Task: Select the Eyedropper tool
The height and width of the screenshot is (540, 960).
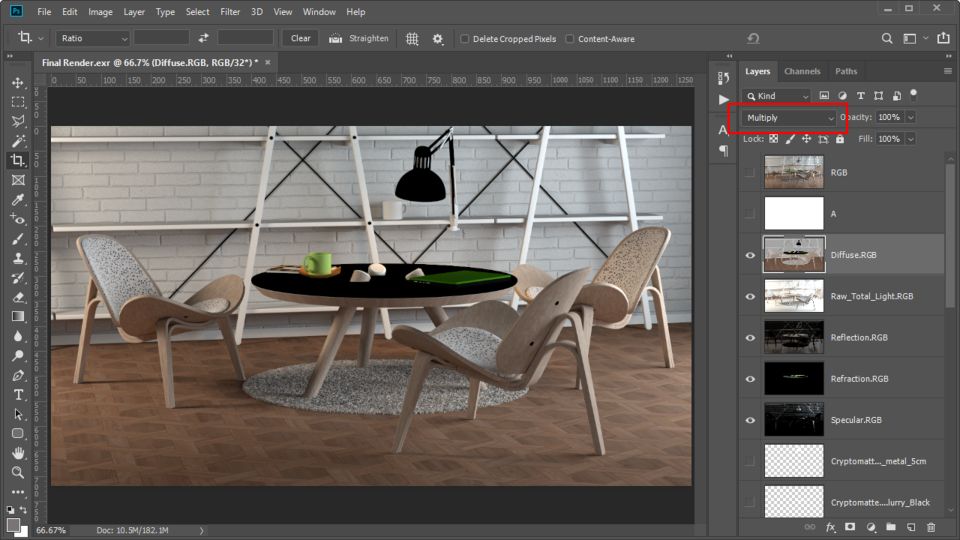Action: click(x=18, y=199)
